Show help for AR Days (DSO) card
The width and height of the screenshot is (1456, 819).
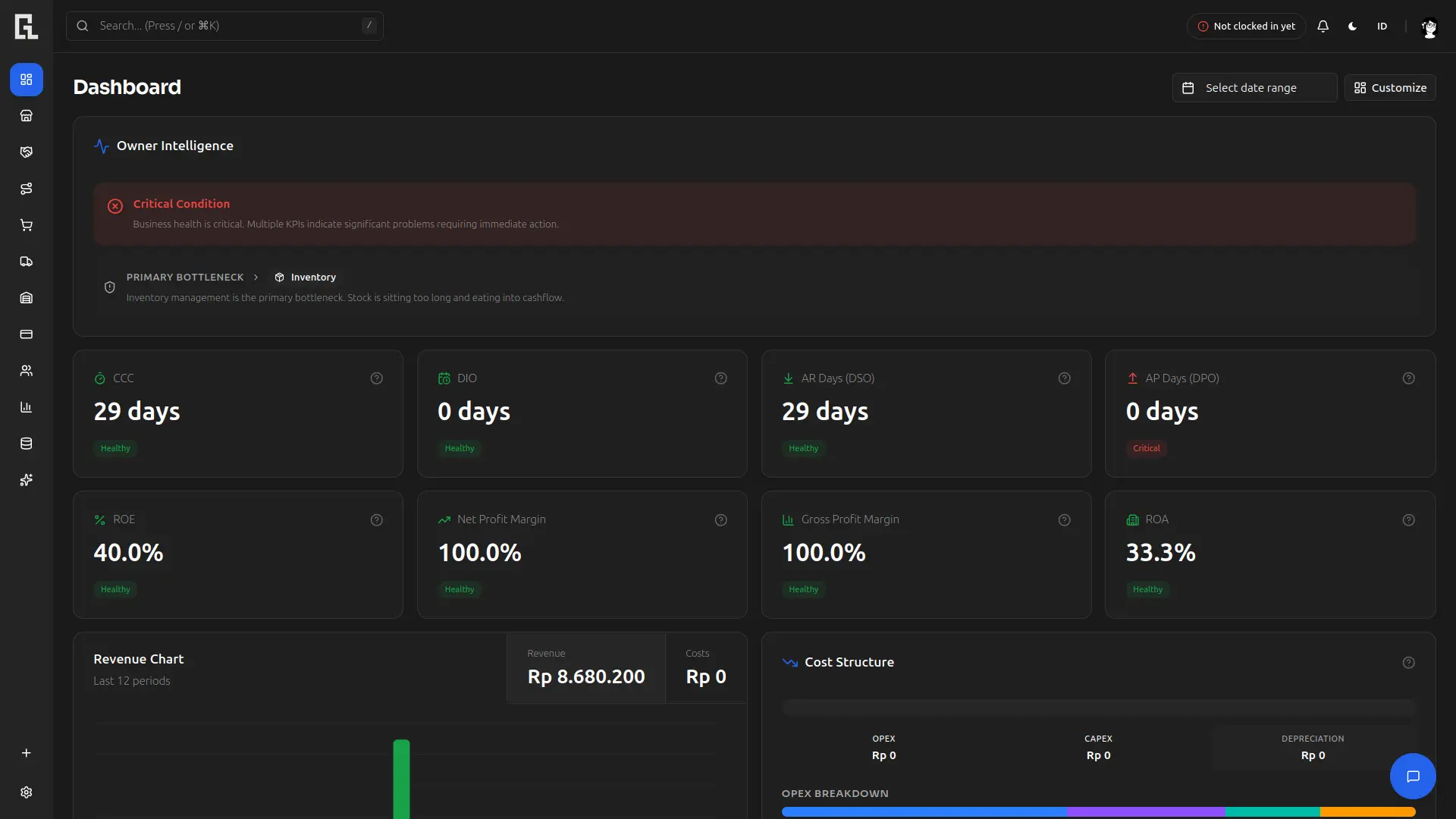1065,378
